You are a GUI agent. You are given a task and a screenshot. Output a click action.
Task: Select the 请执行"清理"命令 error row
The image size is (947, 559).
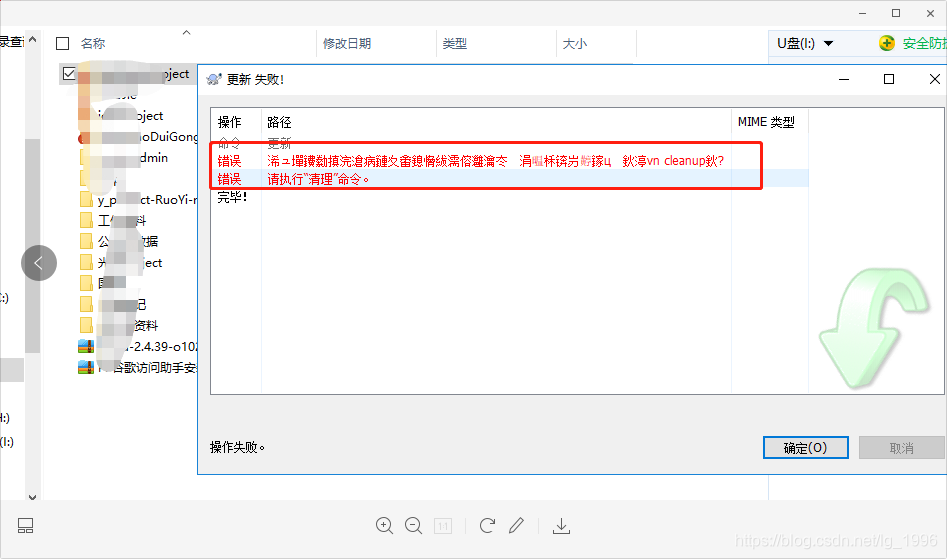[509, 179]
